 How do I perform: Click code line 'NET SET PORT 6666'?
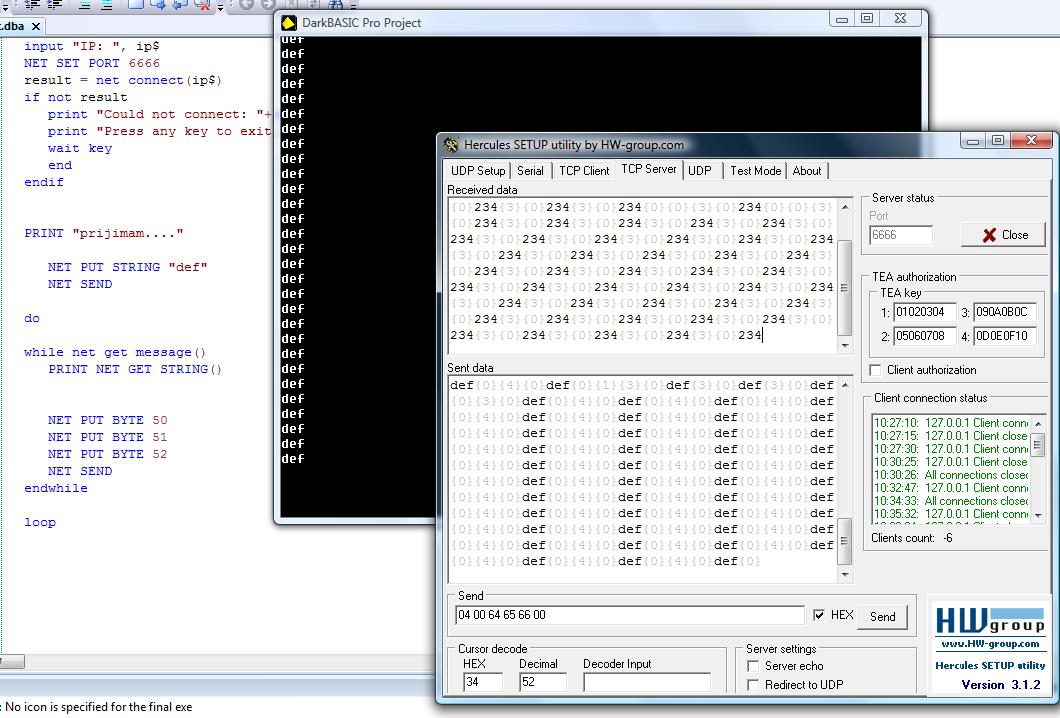(x=92, y=63)
